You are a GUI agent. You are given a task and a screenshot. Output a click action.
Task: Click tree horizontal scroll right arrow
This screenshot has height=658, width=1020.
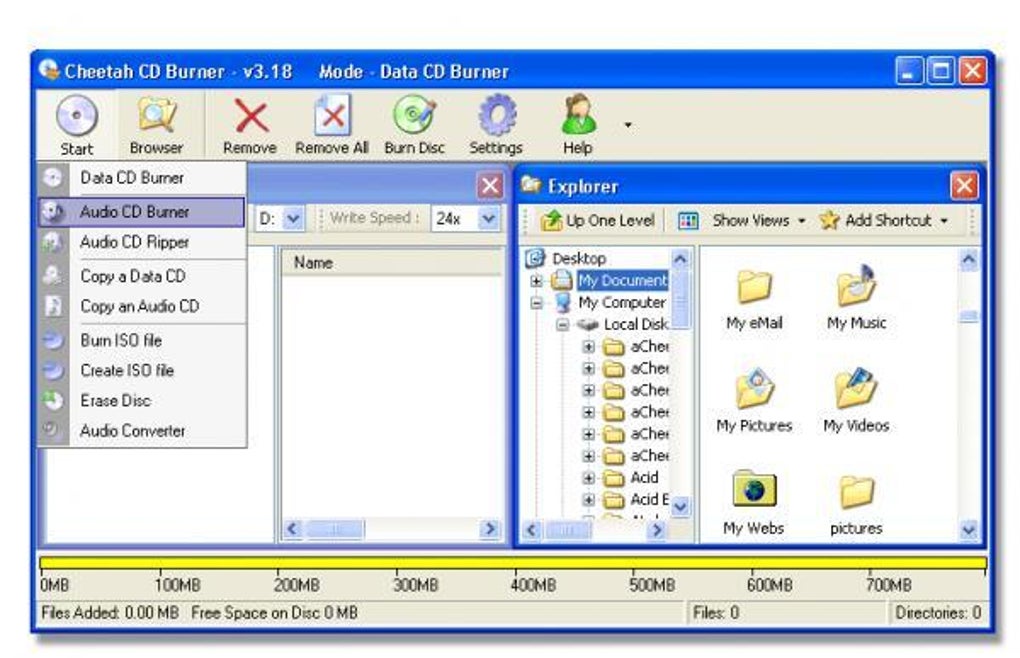pos(658,530)
